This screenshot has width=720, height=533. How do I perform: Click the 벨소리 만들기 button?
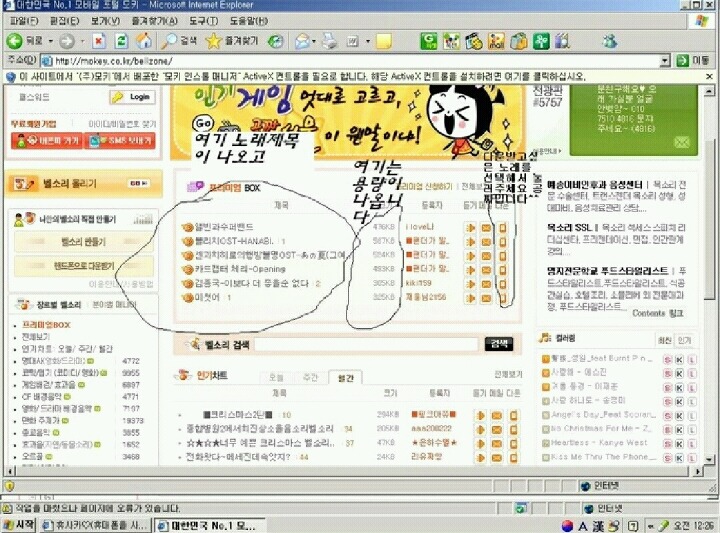click(84, 242)
